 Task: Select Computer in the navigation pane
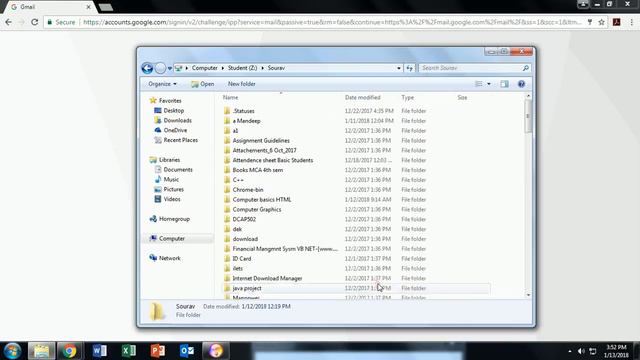click(x=167, y=238)
